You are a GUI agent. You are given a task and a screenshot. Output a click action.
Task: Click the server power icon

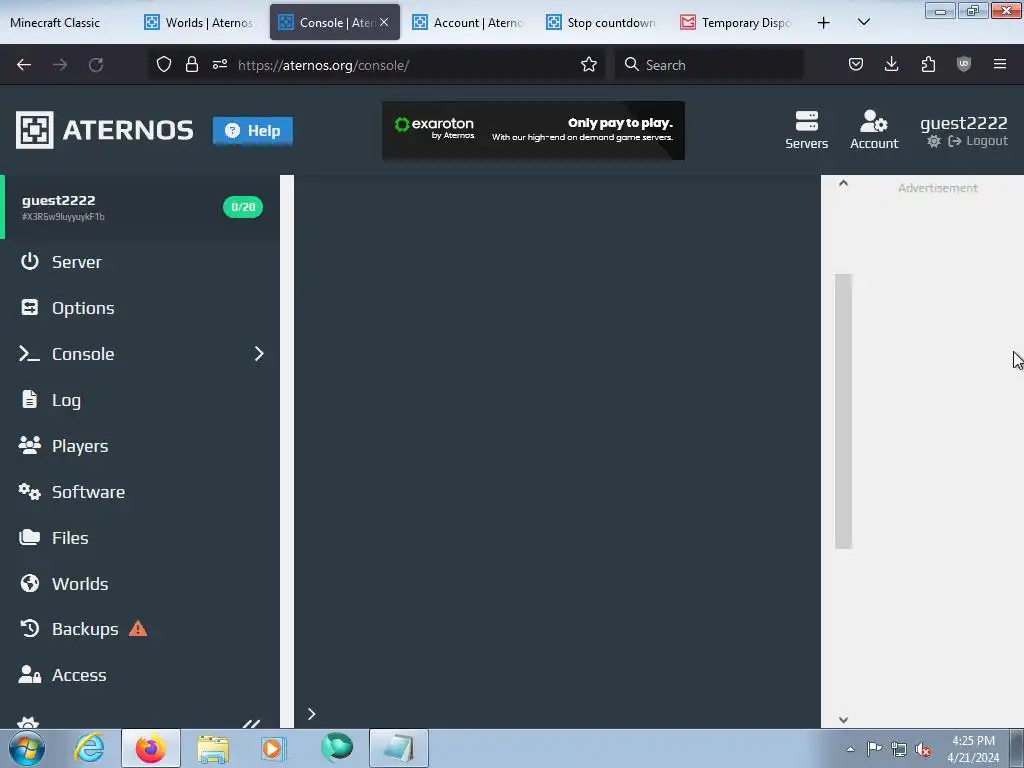point(29,261)
